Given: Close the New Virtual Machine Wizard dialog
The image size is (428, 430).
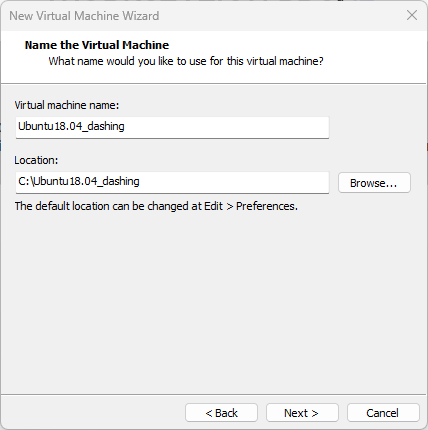Looking at the screenshot, I should [x=412, y=15].
